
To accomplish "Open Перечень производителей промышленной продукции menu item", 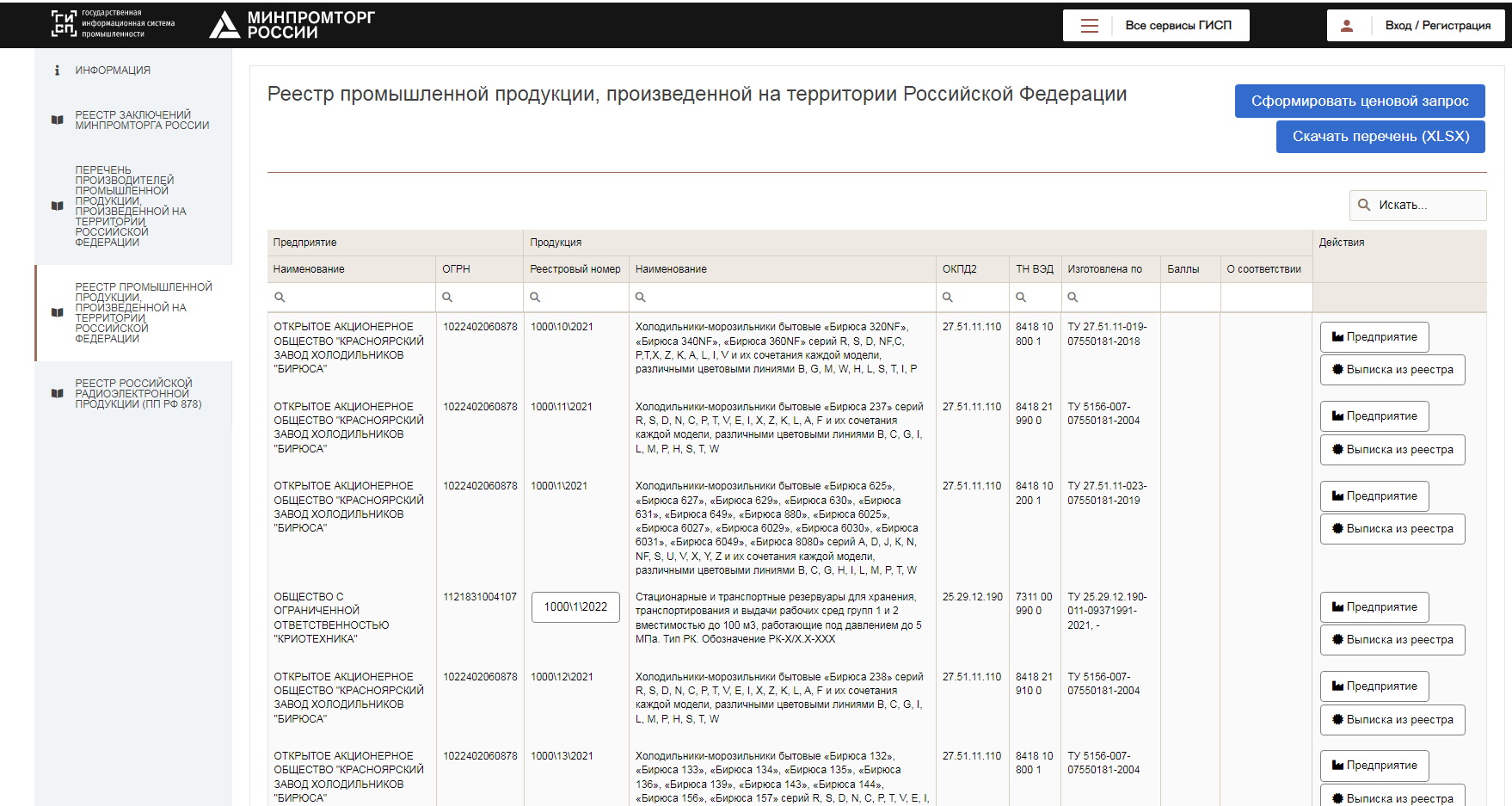I will pyautogui.click(x=131, y=206).
